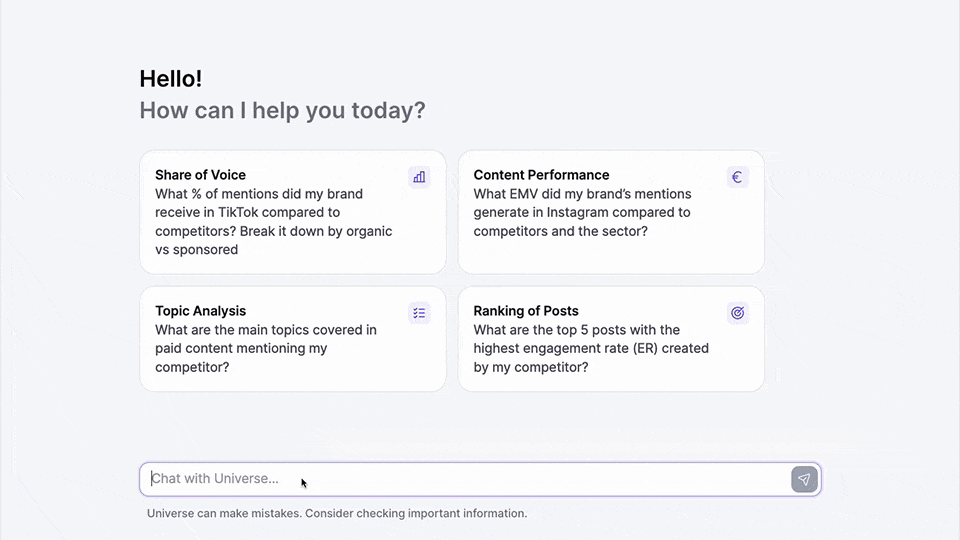Click the euro icon on Content Performance
Viewport: 960px width, 540px height.
tap(737, 177)
